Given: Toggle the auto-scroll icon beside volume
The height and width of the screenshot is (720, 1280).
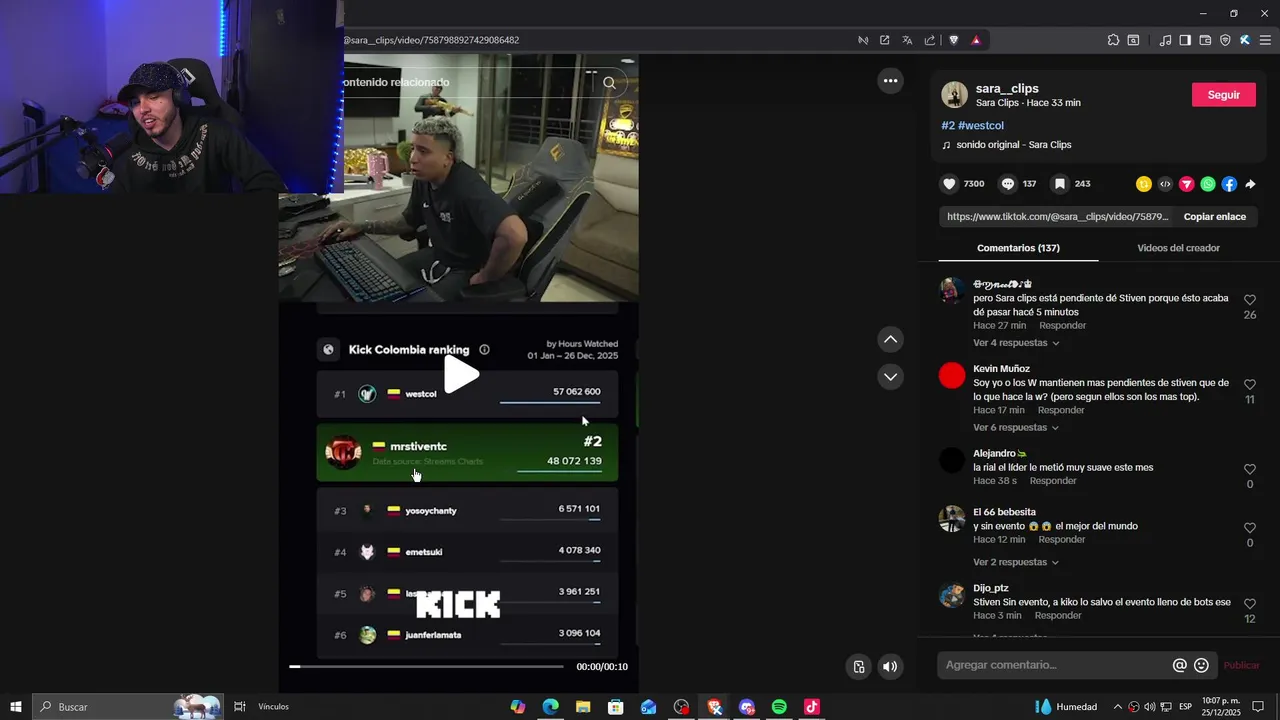Looking at the screenshot, I should click(x=859, y=667).
